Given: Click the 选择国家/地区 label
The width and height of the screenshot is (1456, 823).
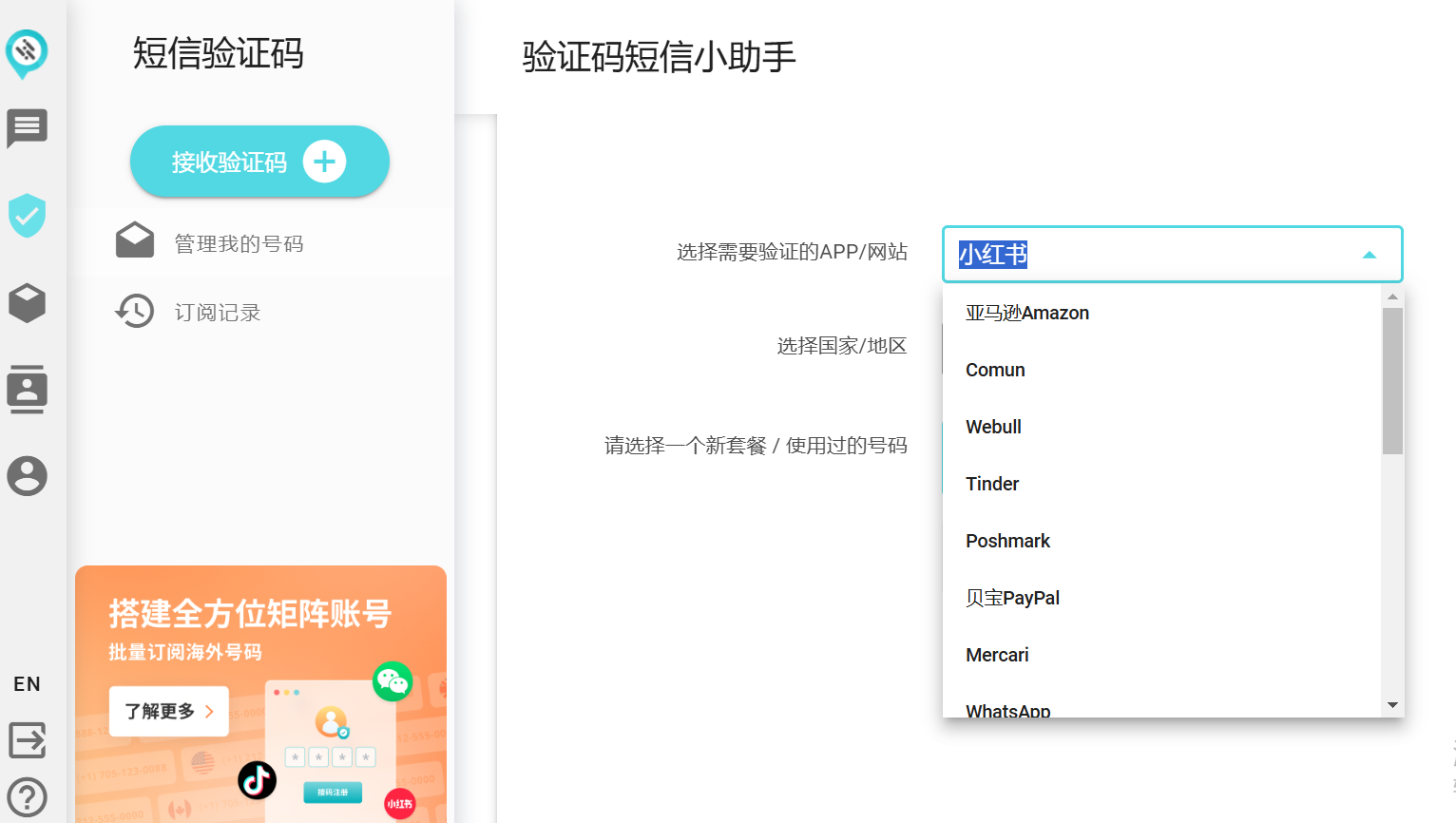Looking at the screenshot, I should (842, 346).
